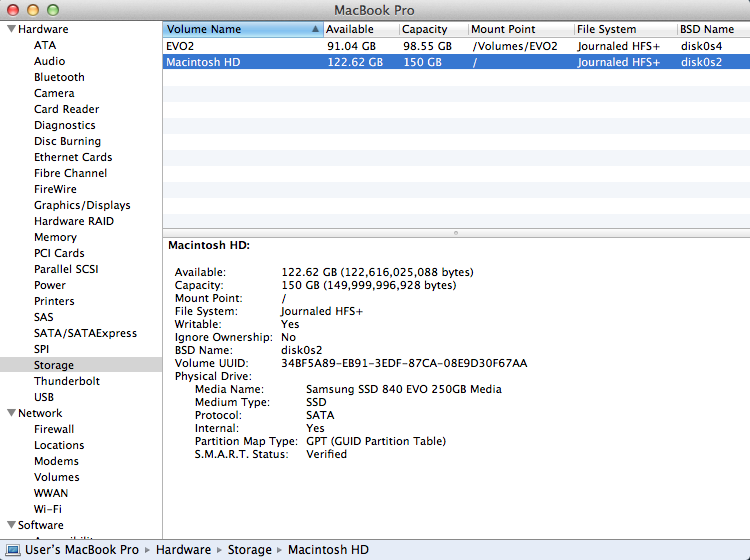Open the Memory entry

click(x=55, y=237)
